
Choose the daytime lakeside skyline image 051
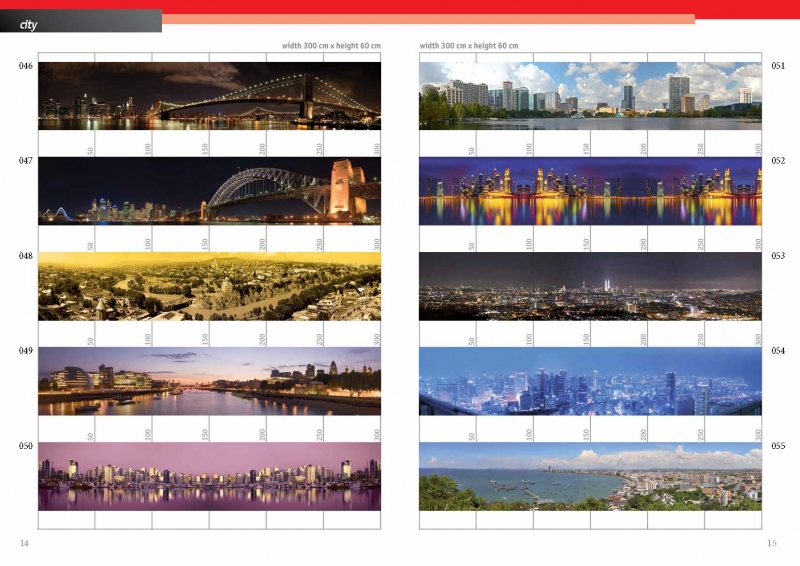[x=590, y=95]
